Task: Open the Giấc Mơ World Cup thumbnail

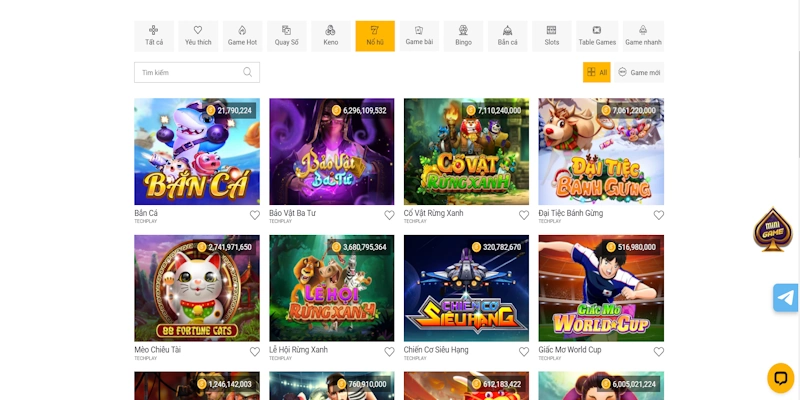Action: pos(601,288)
